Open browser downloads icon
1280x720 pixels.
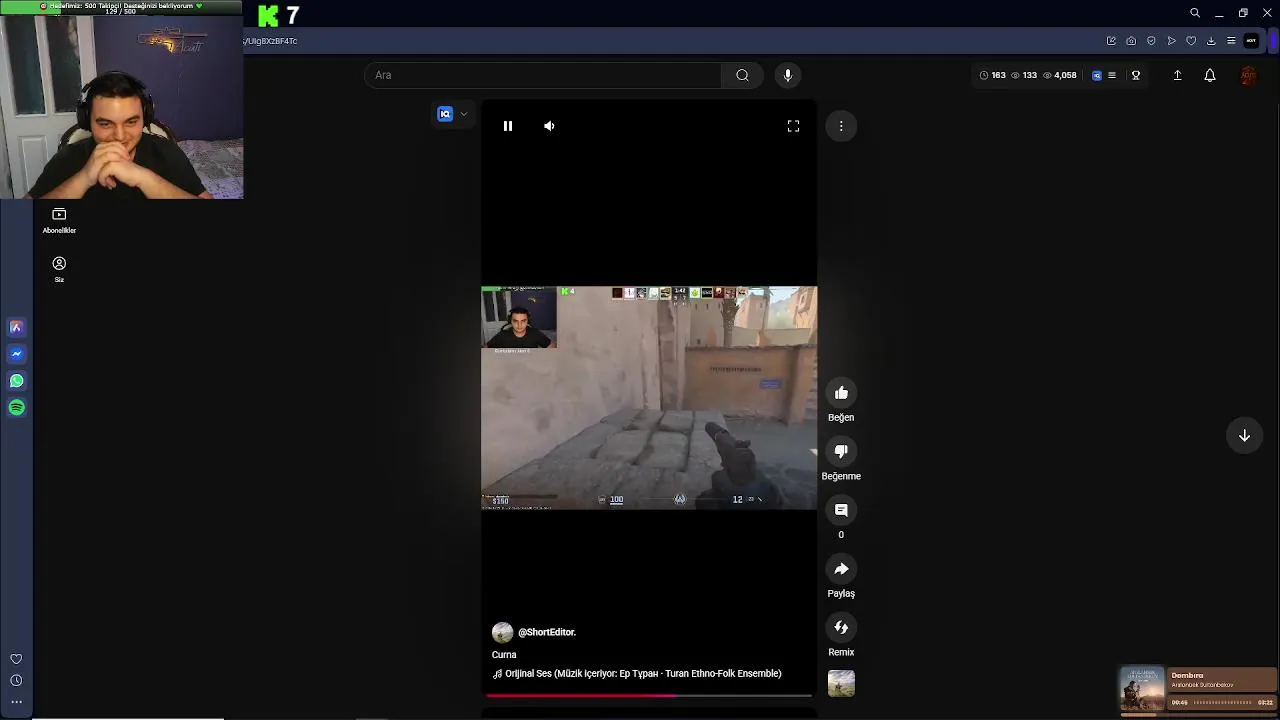1211,41
